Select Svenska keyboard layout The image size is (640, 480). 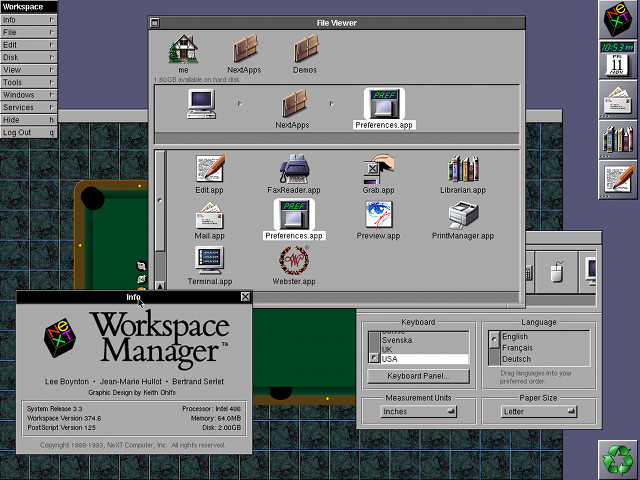[x=424, y=340]
